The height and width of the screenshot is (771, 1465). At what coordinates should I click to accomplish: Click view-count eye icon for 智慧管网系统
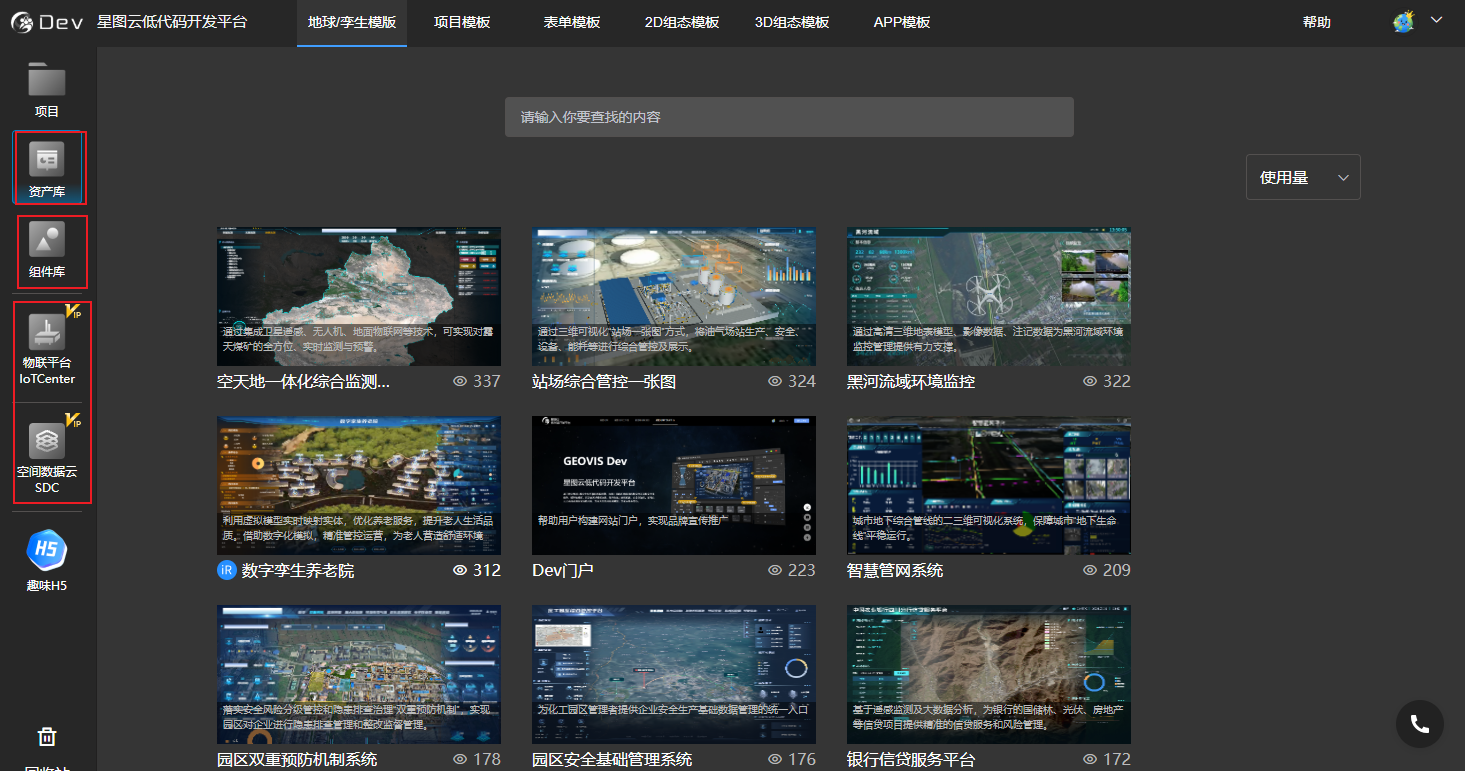click(x=1090, y=570)
